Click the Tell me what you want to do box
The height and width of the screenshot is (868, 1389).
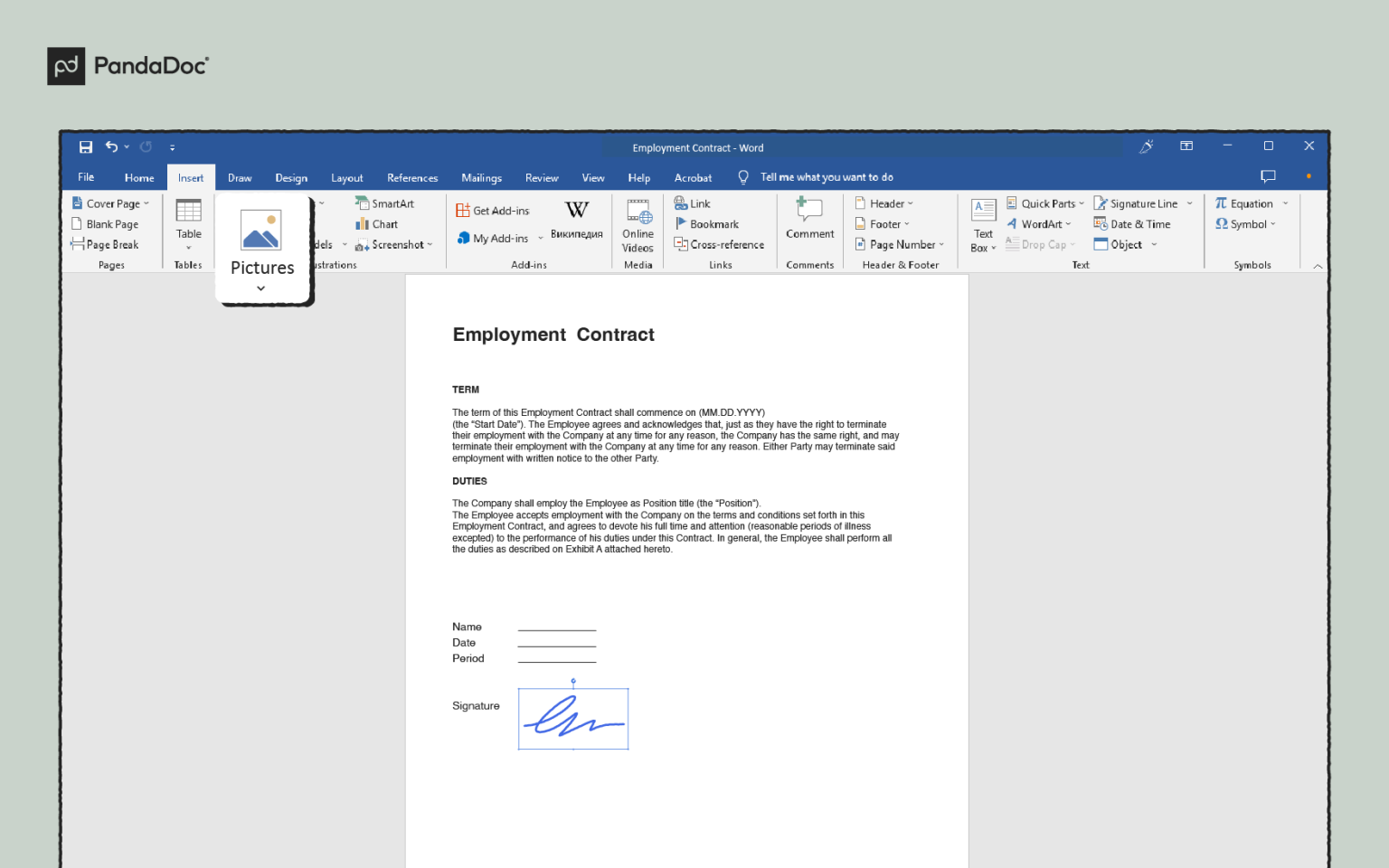tap(826, 176)
